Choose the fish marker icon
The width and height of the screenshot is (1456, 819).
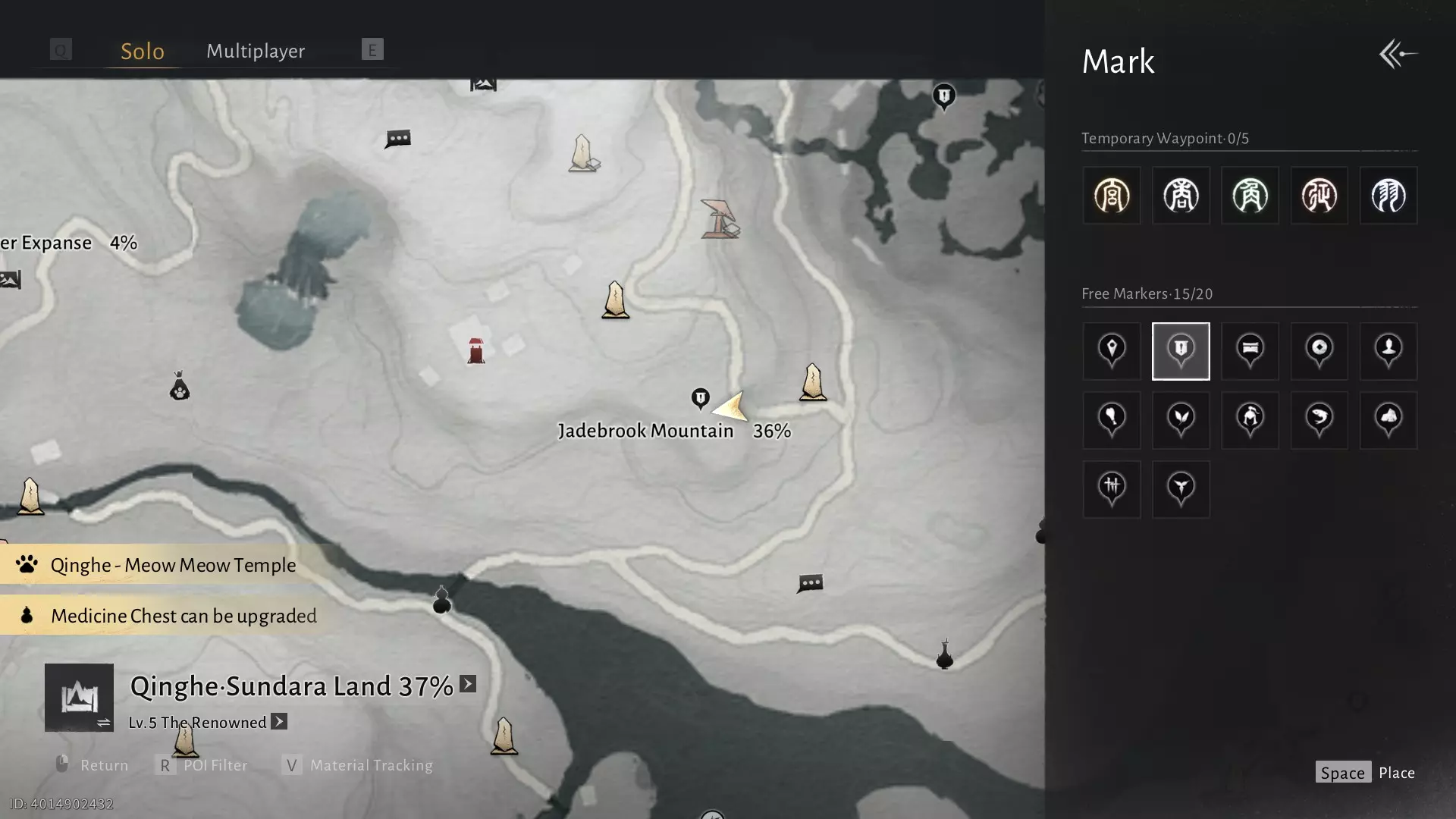[x=1319, y=420]
